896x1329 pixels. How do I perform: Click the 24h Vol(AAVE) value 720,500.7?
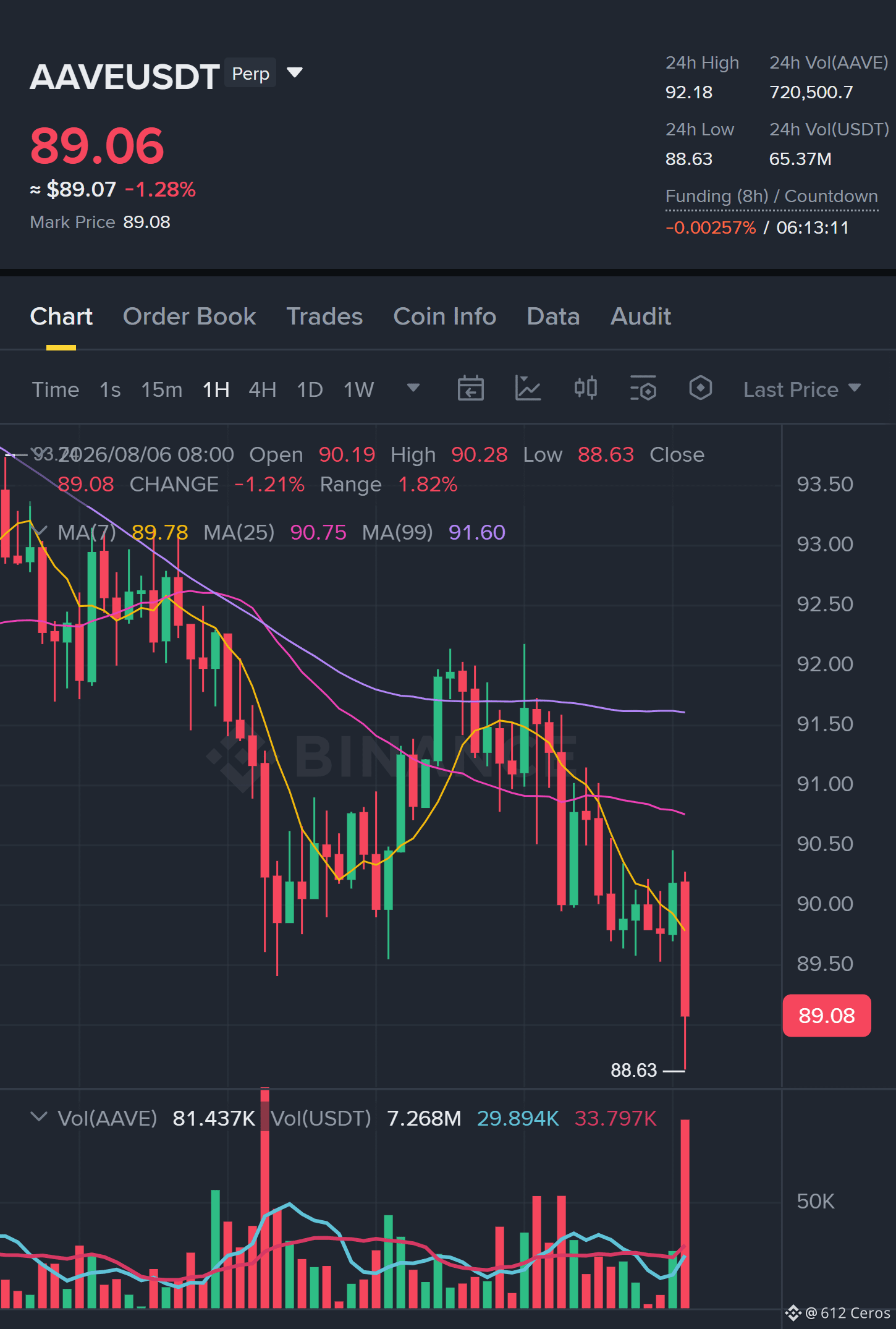[811, 93]
